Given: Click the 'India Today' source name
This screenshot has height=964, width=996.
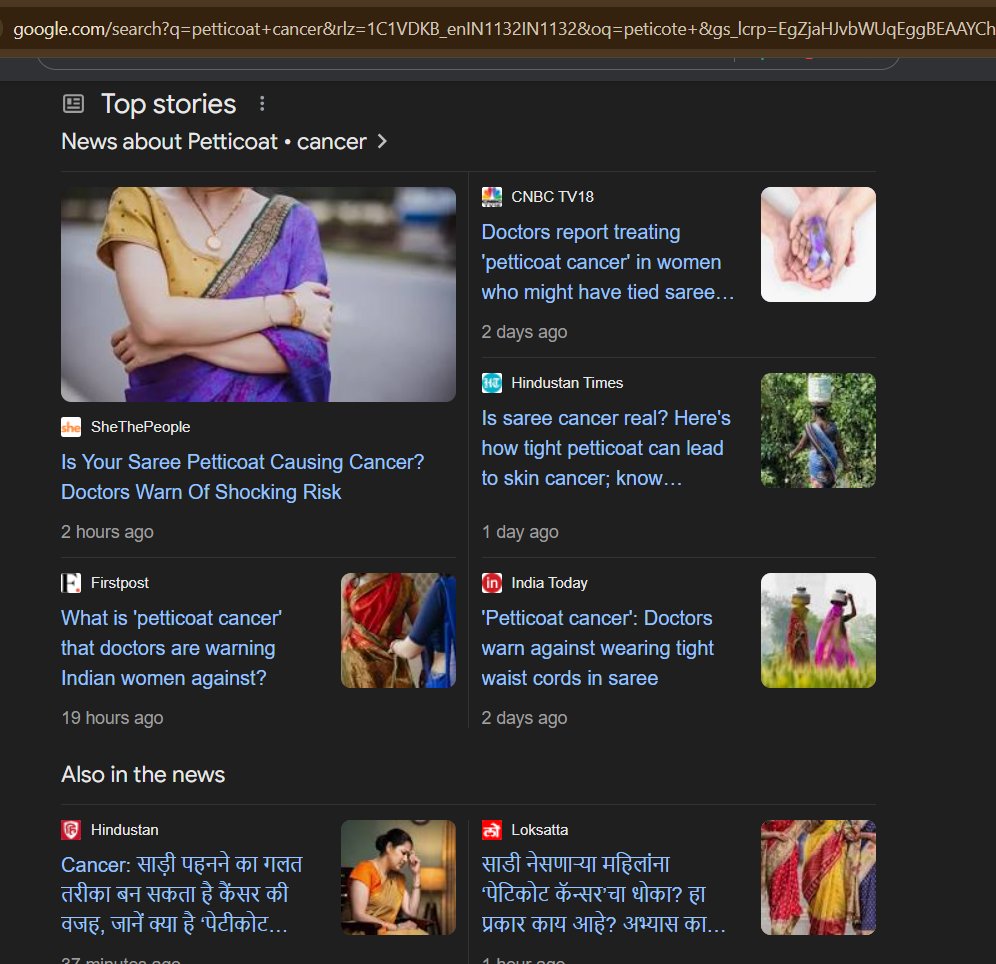Looking at the screenshot, I should click(549, 583).
